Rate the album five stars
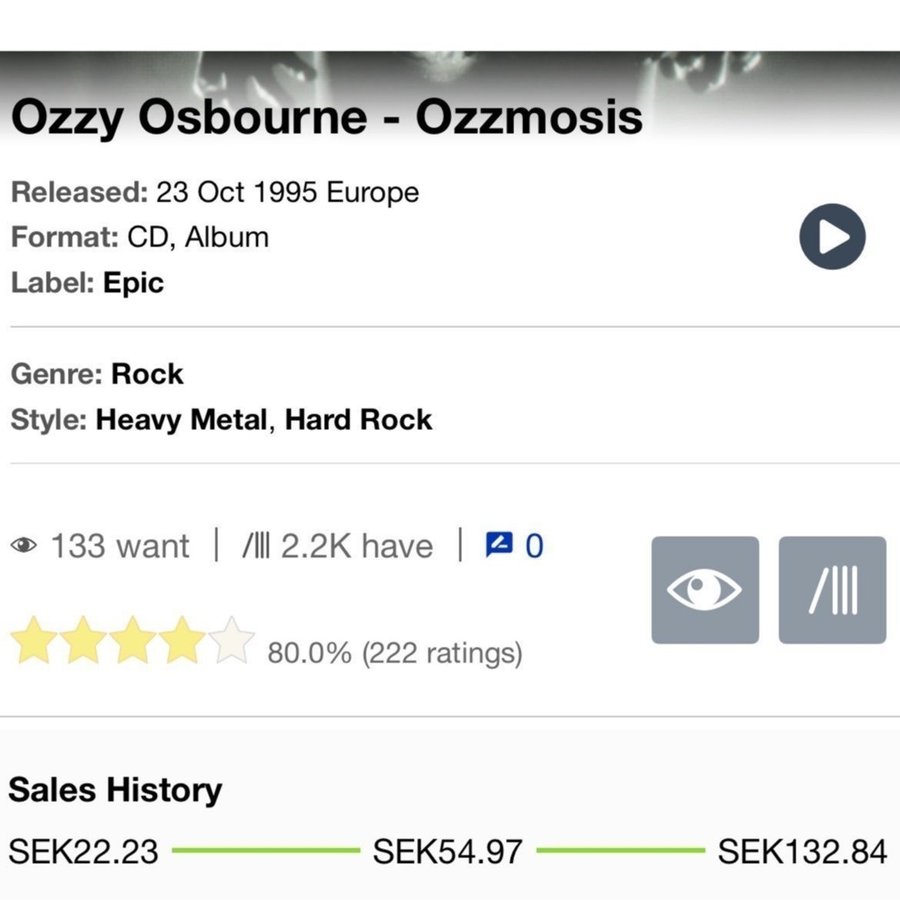 tap(233, 641)
